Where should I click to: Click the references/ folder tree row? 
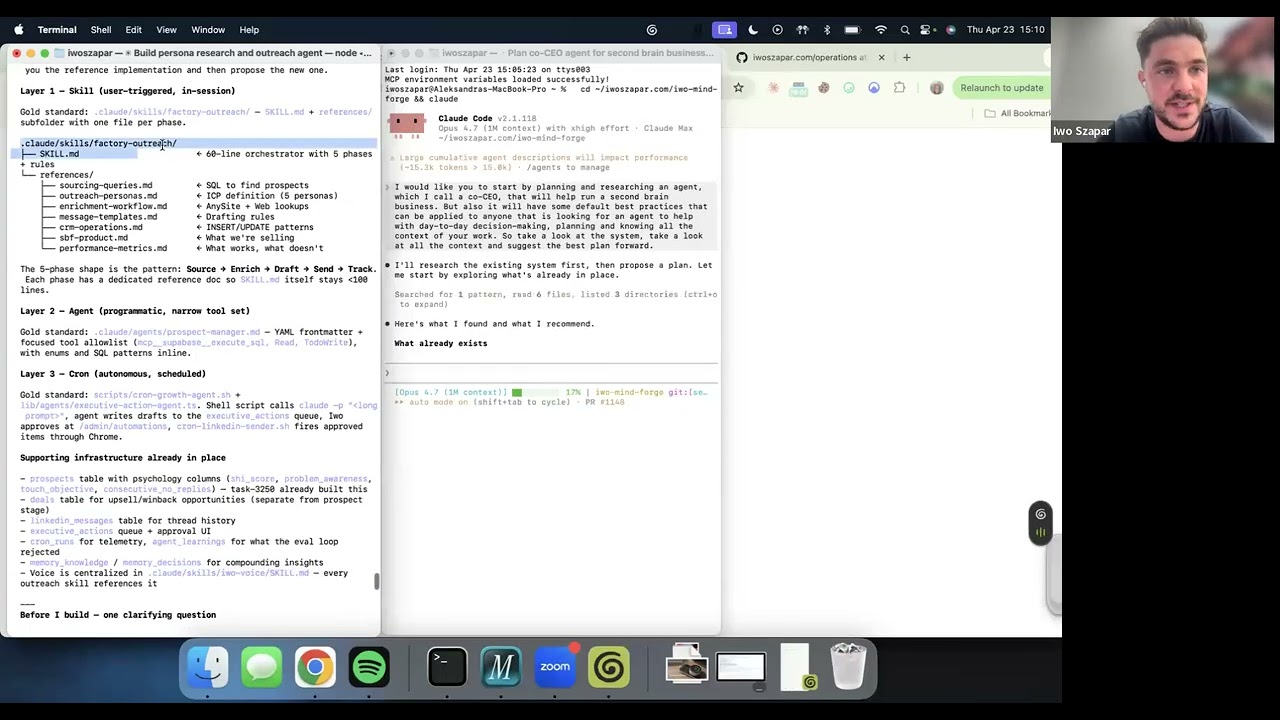[x=66, y=175]
